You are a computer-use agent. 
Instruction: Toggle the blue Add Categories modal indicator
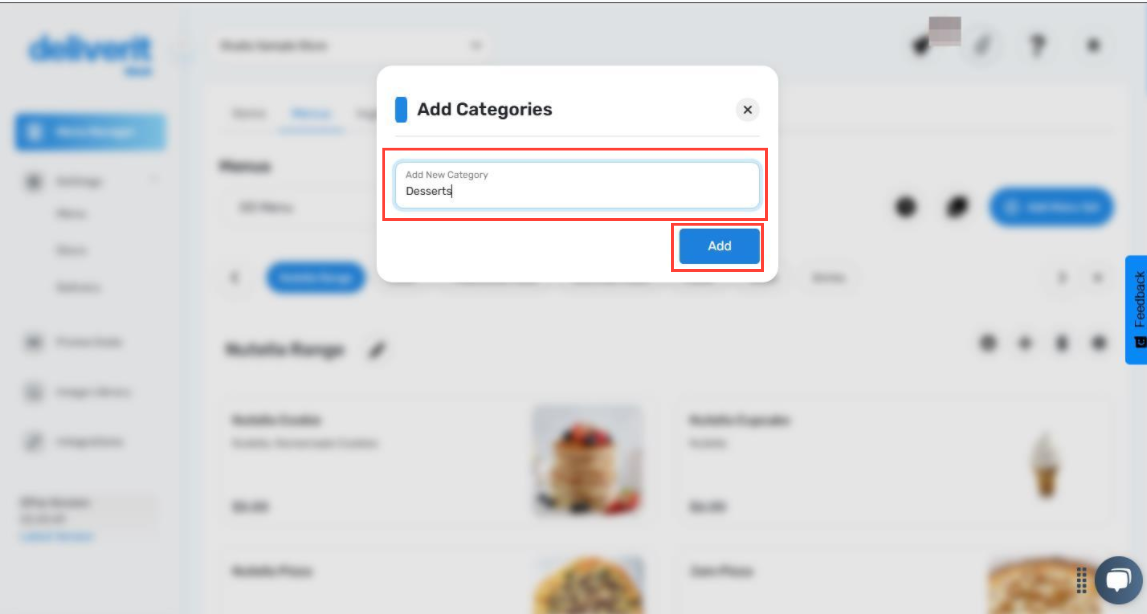[400, 109]
